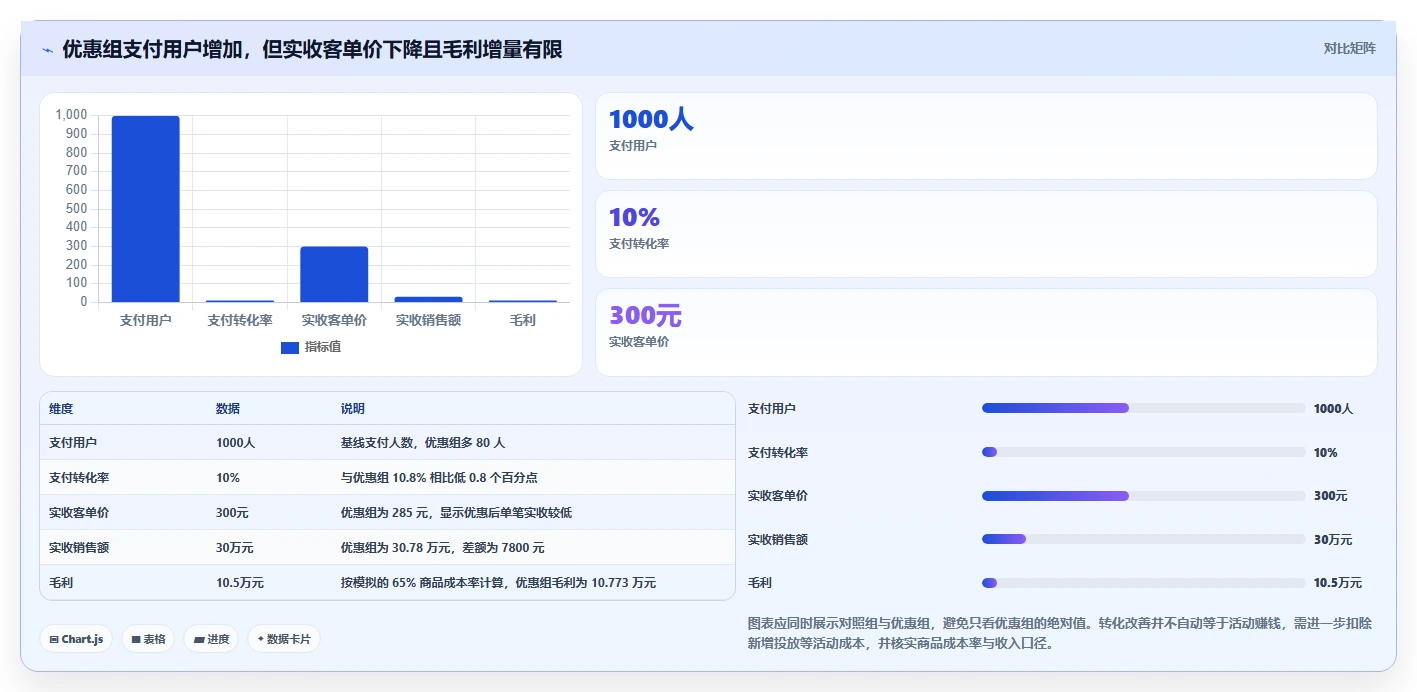1417x692 pixels.
Task: Click the 1000人 table data cell
Action: 236,442
